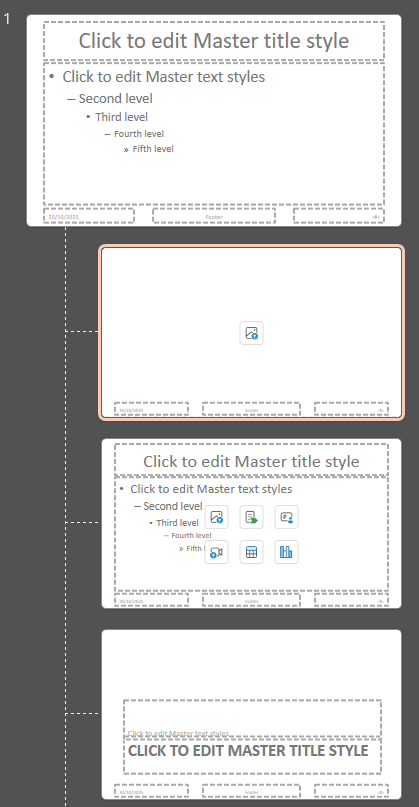The width and height of the screenshot is (419, 807).
Task: Click the Insert Video icon in the content layout
Action: point(216,552)
